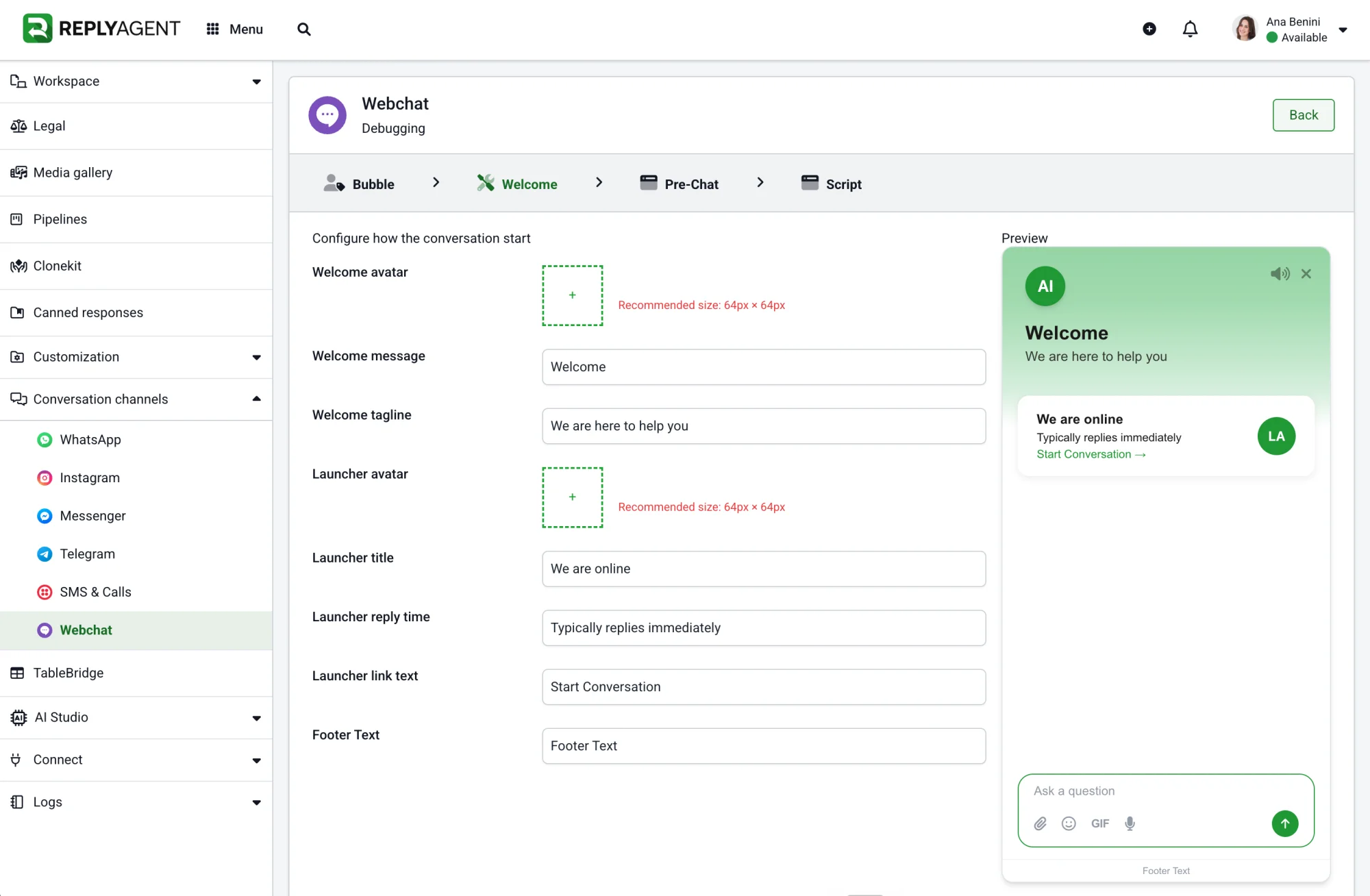Open Clonekit
This screenshot has height=896, width=1370.
(136, 266)
